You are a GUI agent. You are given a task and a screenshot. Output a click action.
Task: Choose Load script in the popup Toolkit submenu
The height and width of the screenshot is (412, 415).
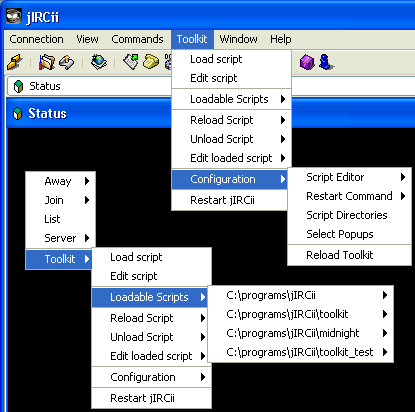pyautogui.click(x=152, y=257)
